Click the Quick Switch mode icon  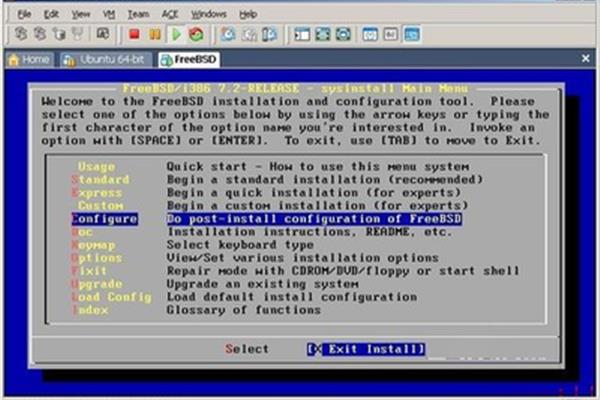point(343,34)
